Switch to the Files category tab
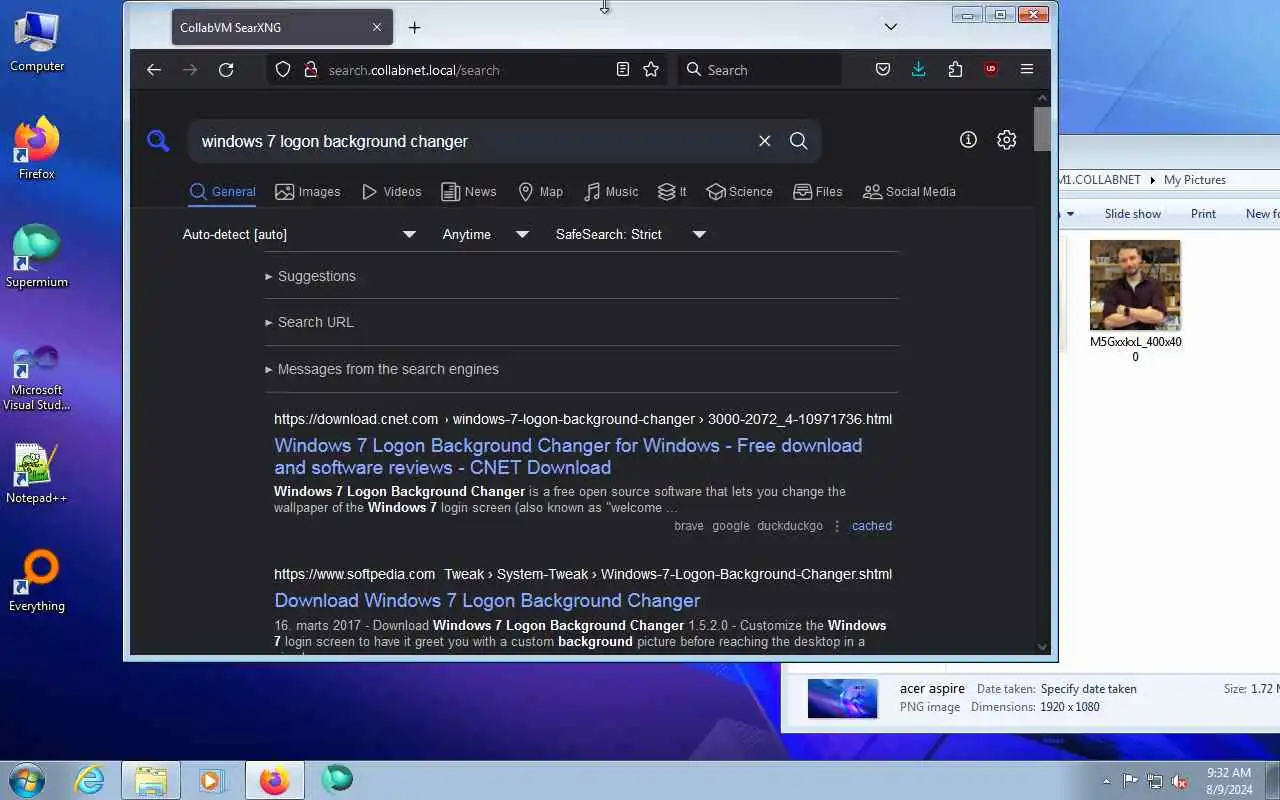 tap(817, 192)
